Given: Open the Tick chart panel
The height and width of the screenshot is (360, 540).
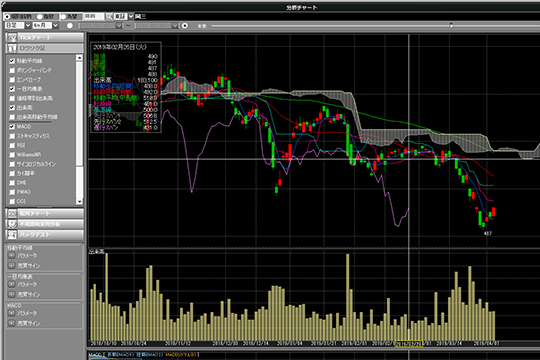Looking at the screenshot, I should point(45,37).
